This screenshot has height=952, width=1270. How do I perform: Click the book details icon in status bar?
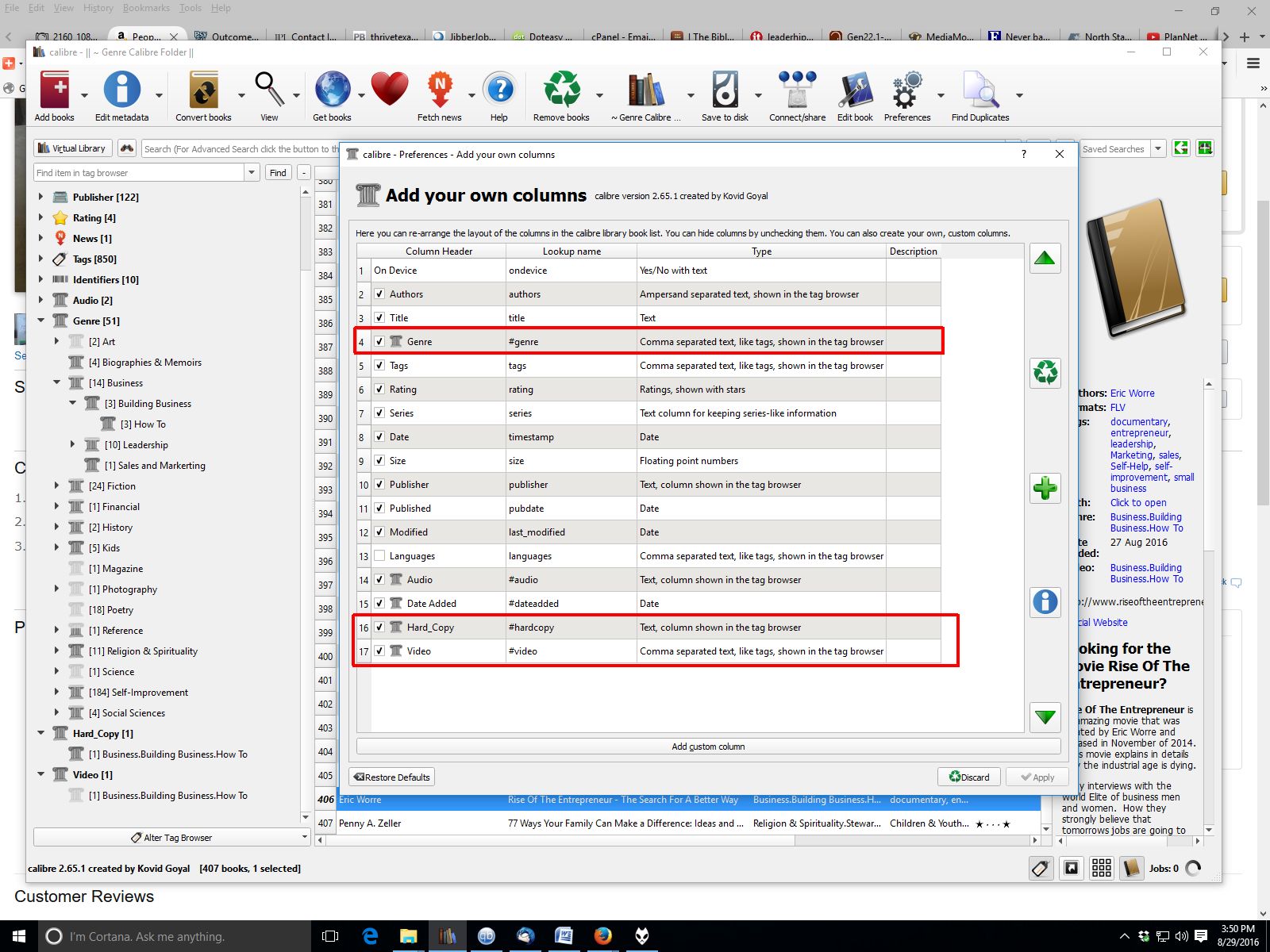click(1131, 868)
